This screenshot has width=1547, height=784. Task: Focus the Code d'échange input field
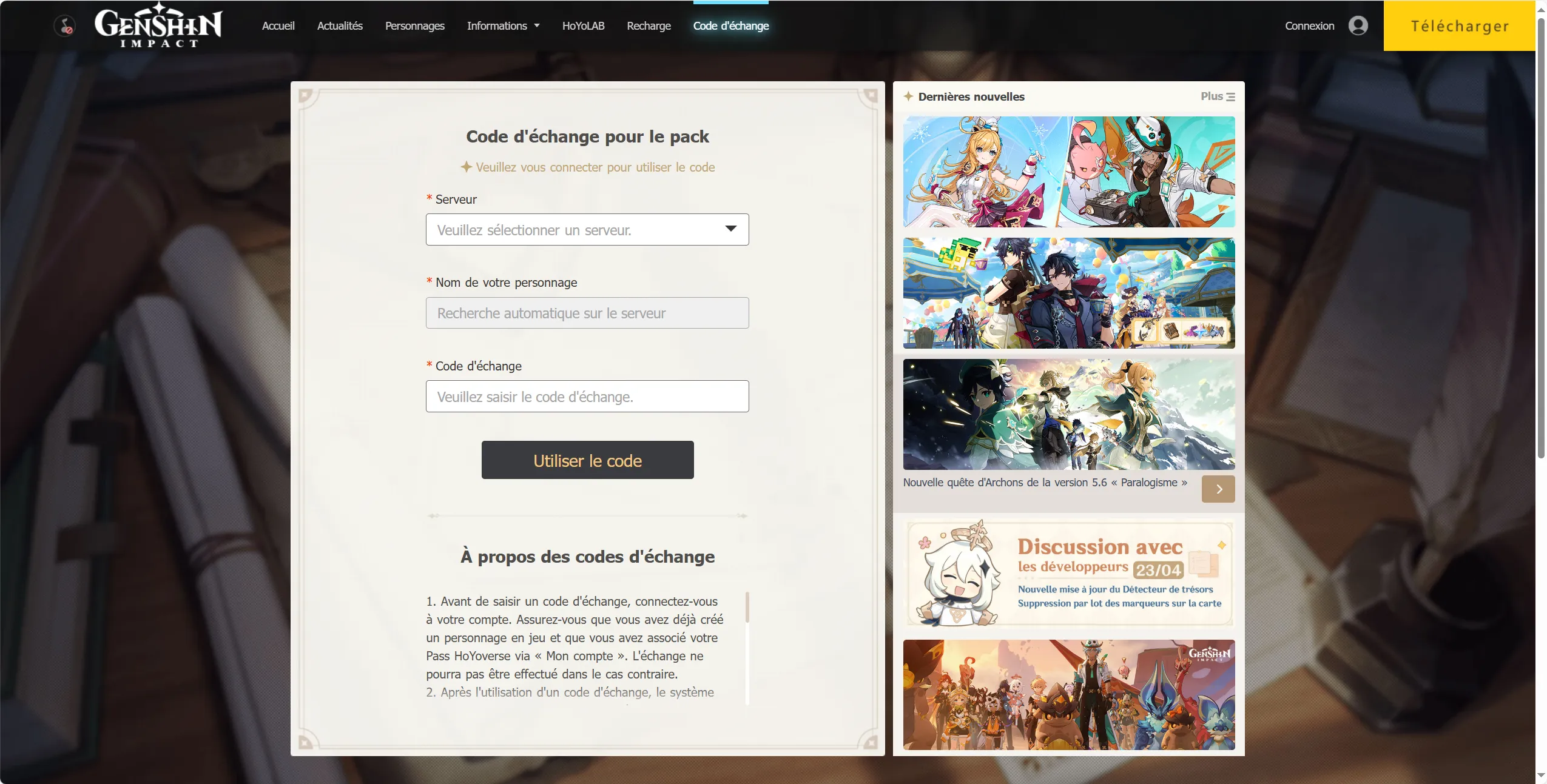coord(587,397)
